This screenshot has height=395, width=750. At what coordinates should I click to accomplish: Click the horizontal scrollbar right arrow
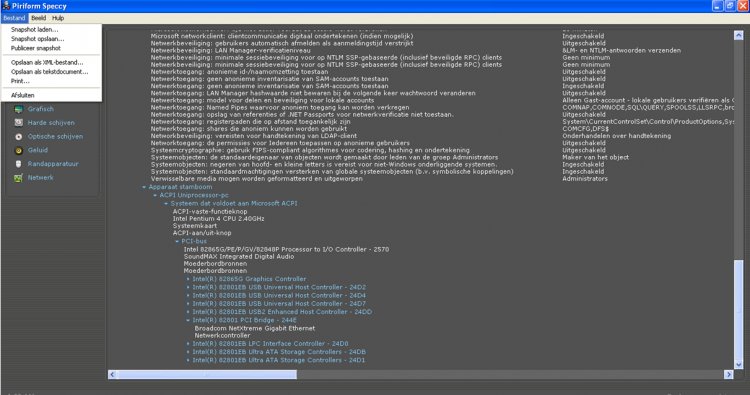pyautogui.click(x=728, y=374)
